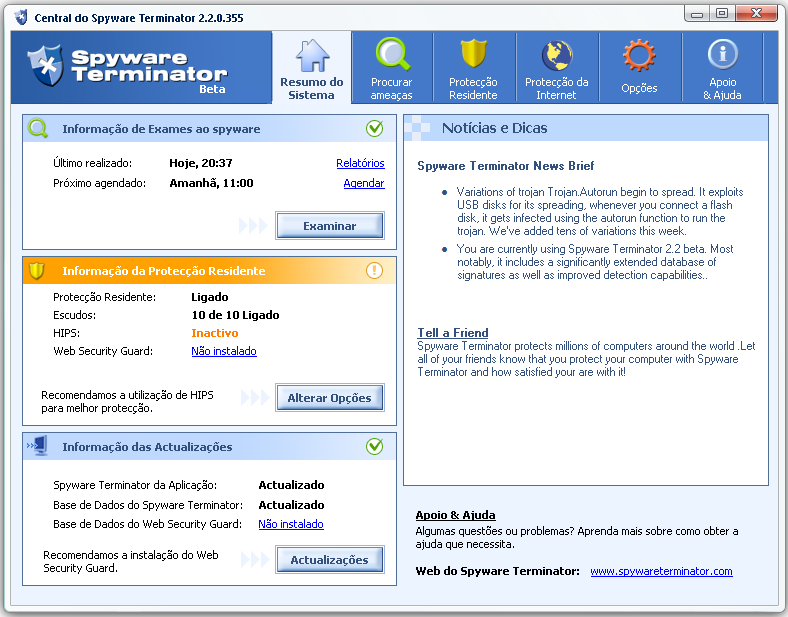The height and width of the screenshot is (617, 788).
Task: Visit www.spywareterminator.com link
Action: point(661,571)
